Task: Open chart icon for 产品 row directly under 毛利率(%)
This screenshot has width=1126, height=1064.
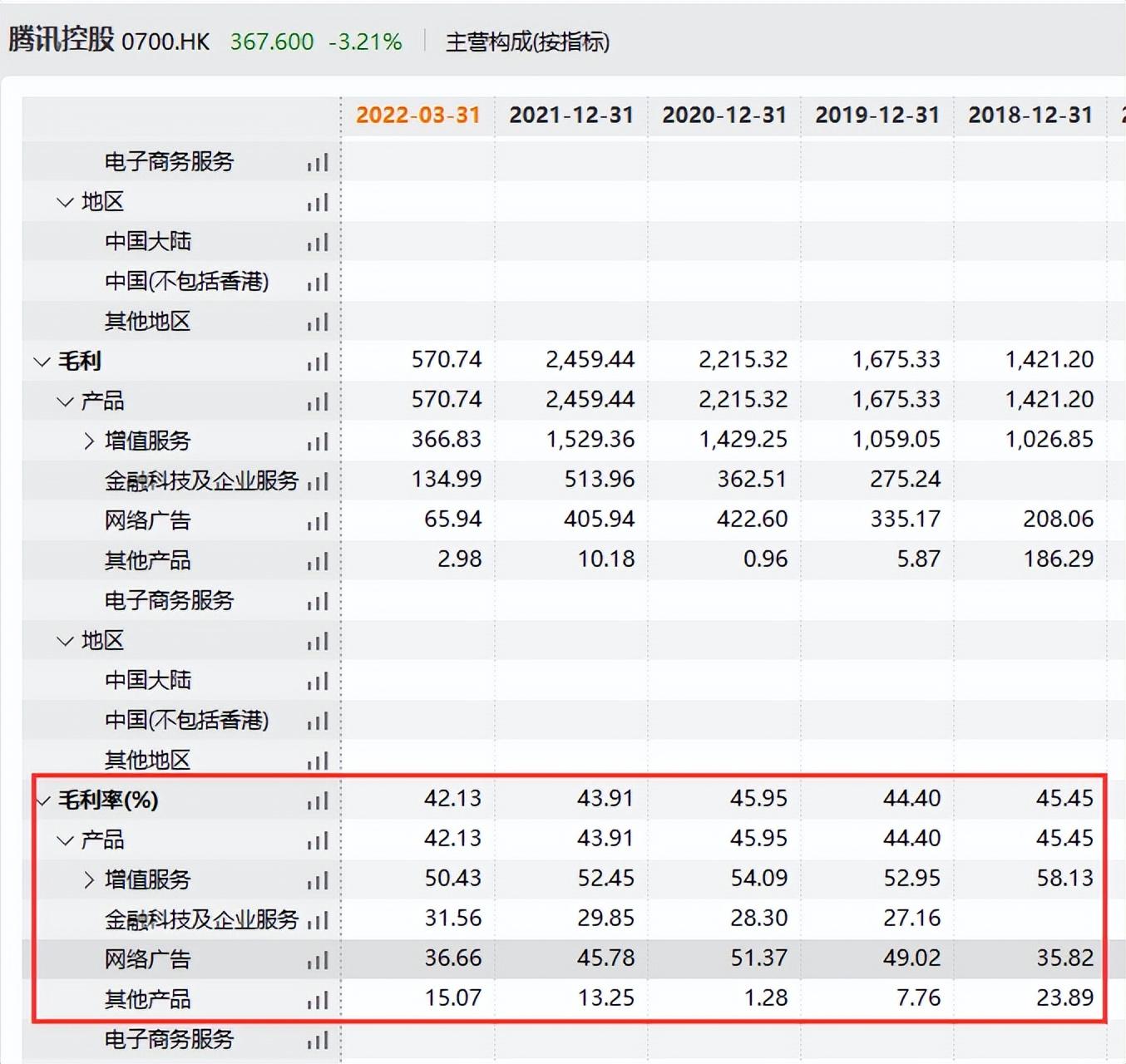Action: click(318, 840)
